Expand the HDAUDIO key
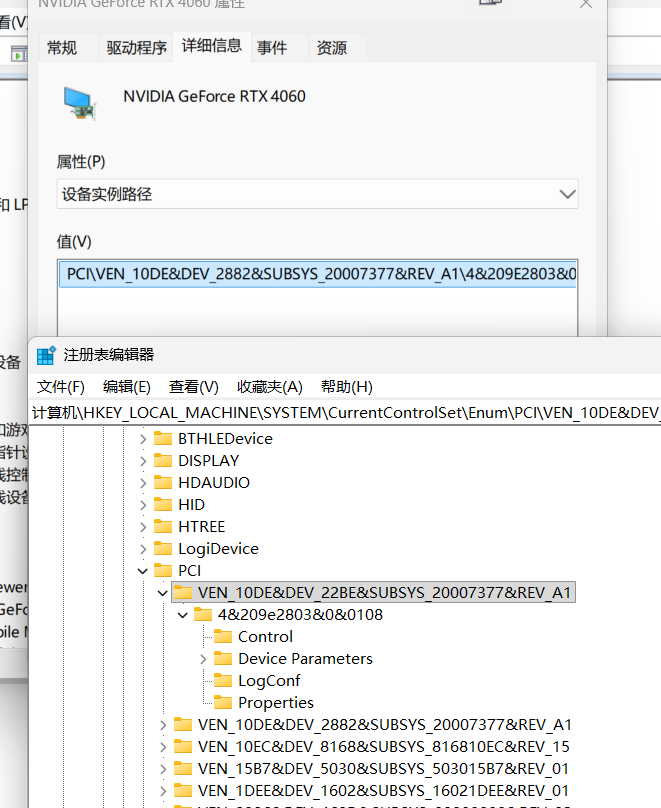This screenshot has height=808, width=661. coord(143,483)
